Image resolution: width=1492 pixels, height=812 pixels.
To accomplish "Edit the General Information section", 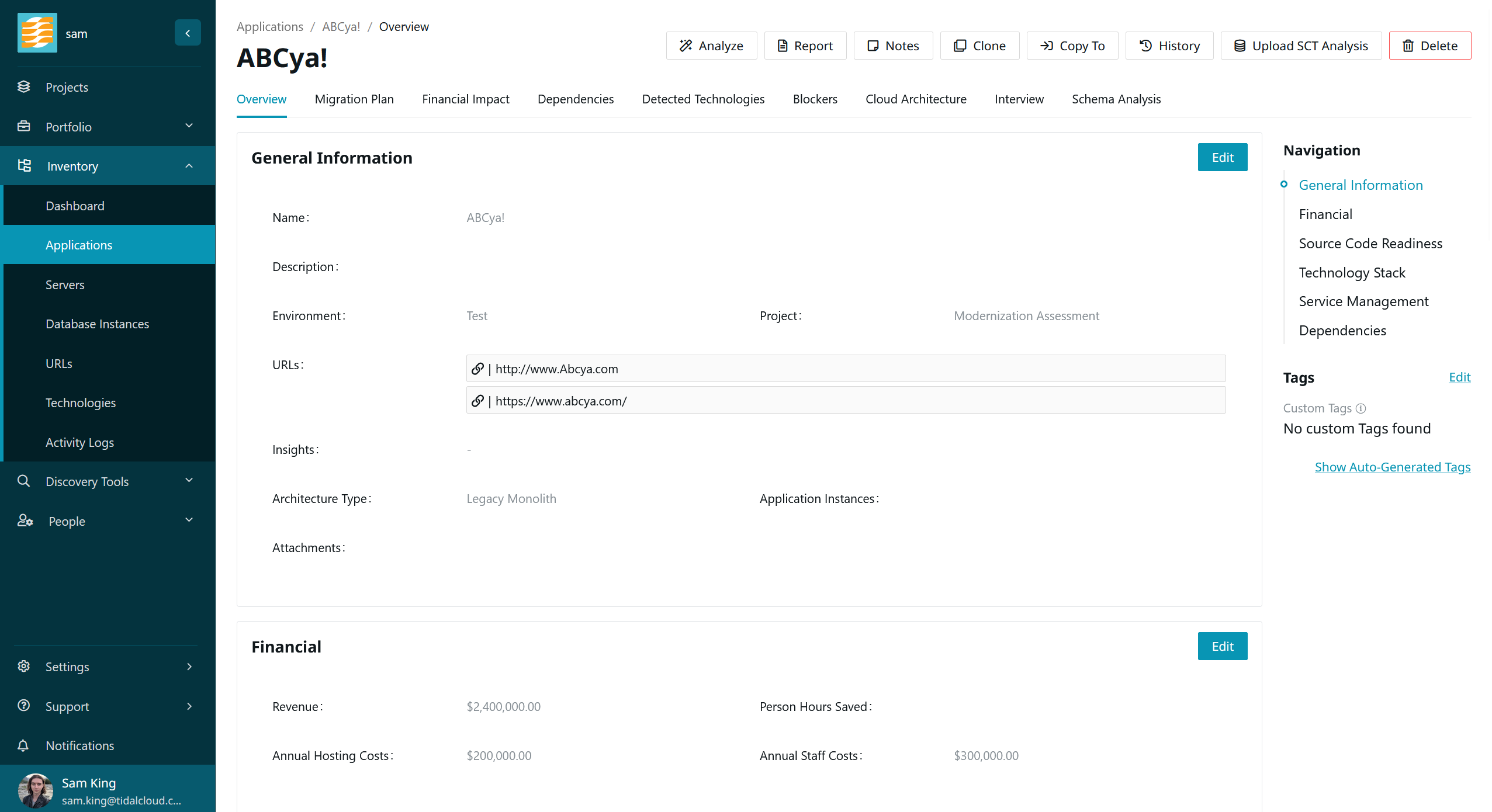I will pyautogui.click(x=1223, y=157).
